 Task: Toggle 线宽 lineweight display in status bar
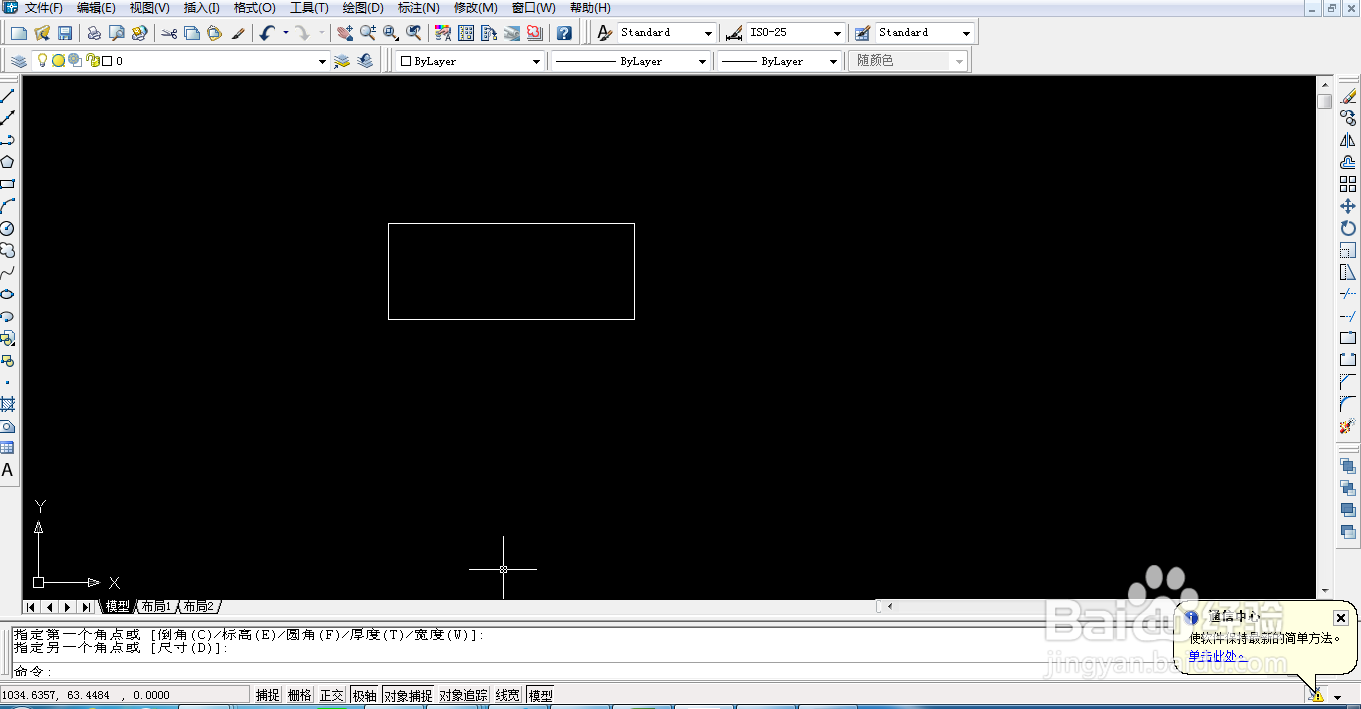[x=508, y=695]
